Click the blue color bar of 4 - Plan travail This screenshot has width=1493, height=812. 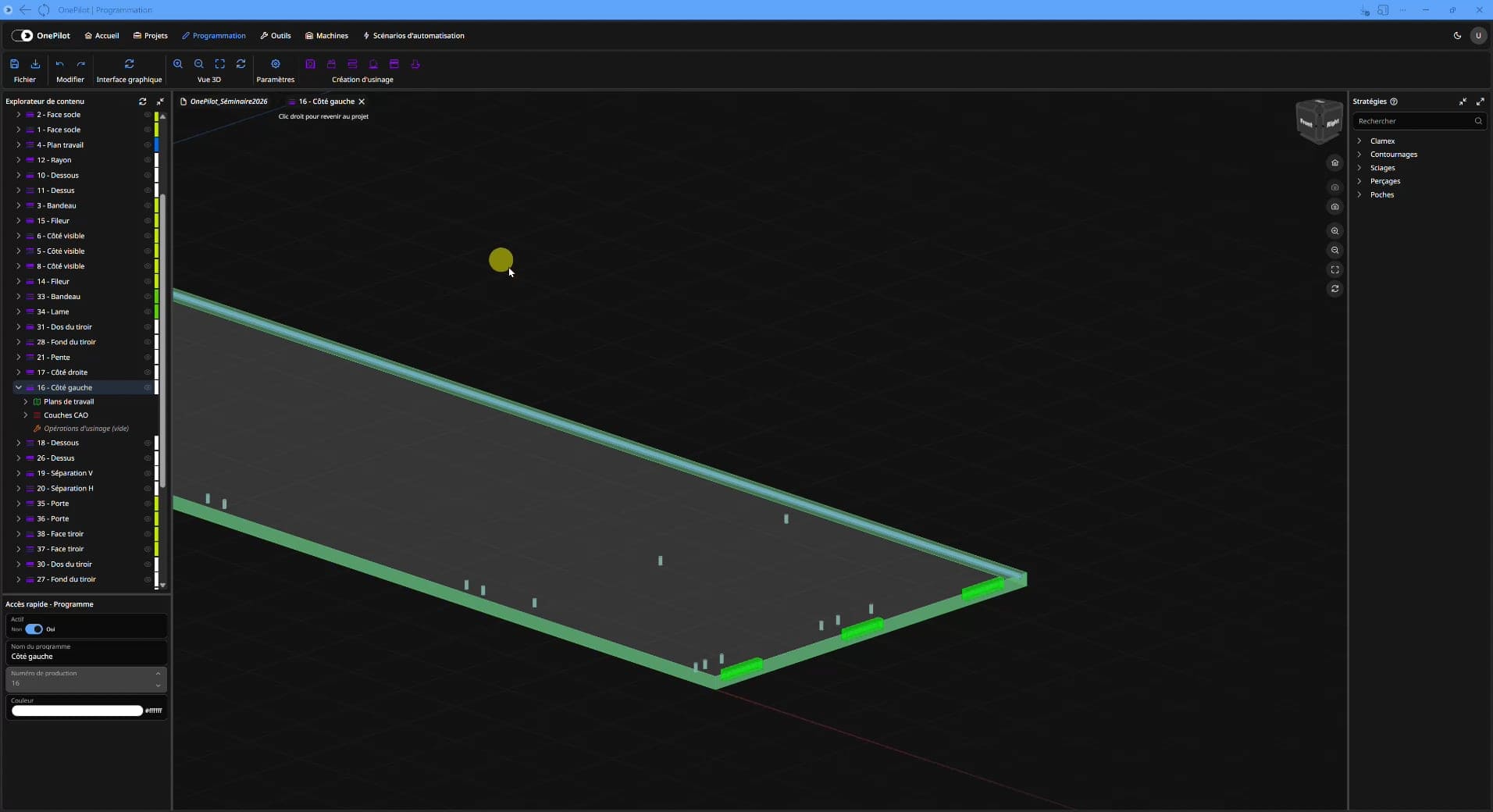coord(156,145)
